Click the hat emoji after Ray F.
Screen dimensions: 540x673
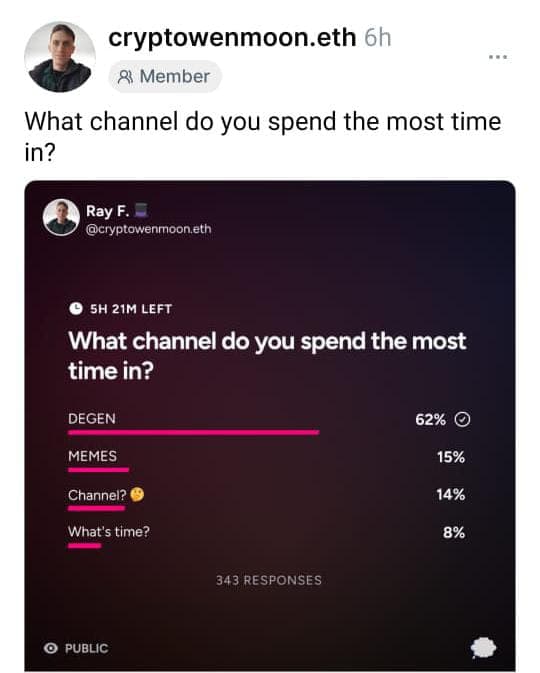[141, 211]
